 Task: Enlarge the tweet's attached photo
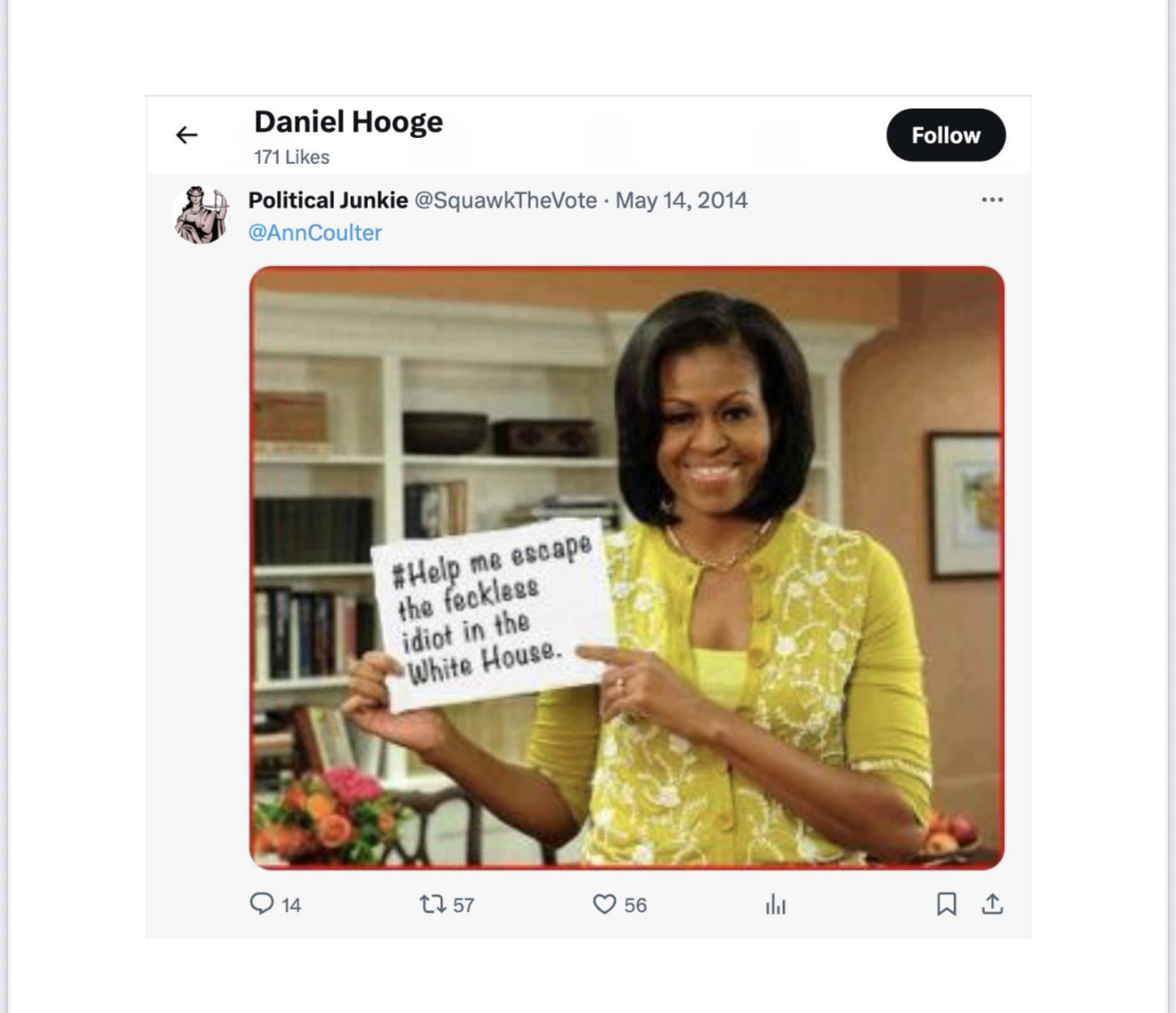pyautogui.click(x=626, y=568)
